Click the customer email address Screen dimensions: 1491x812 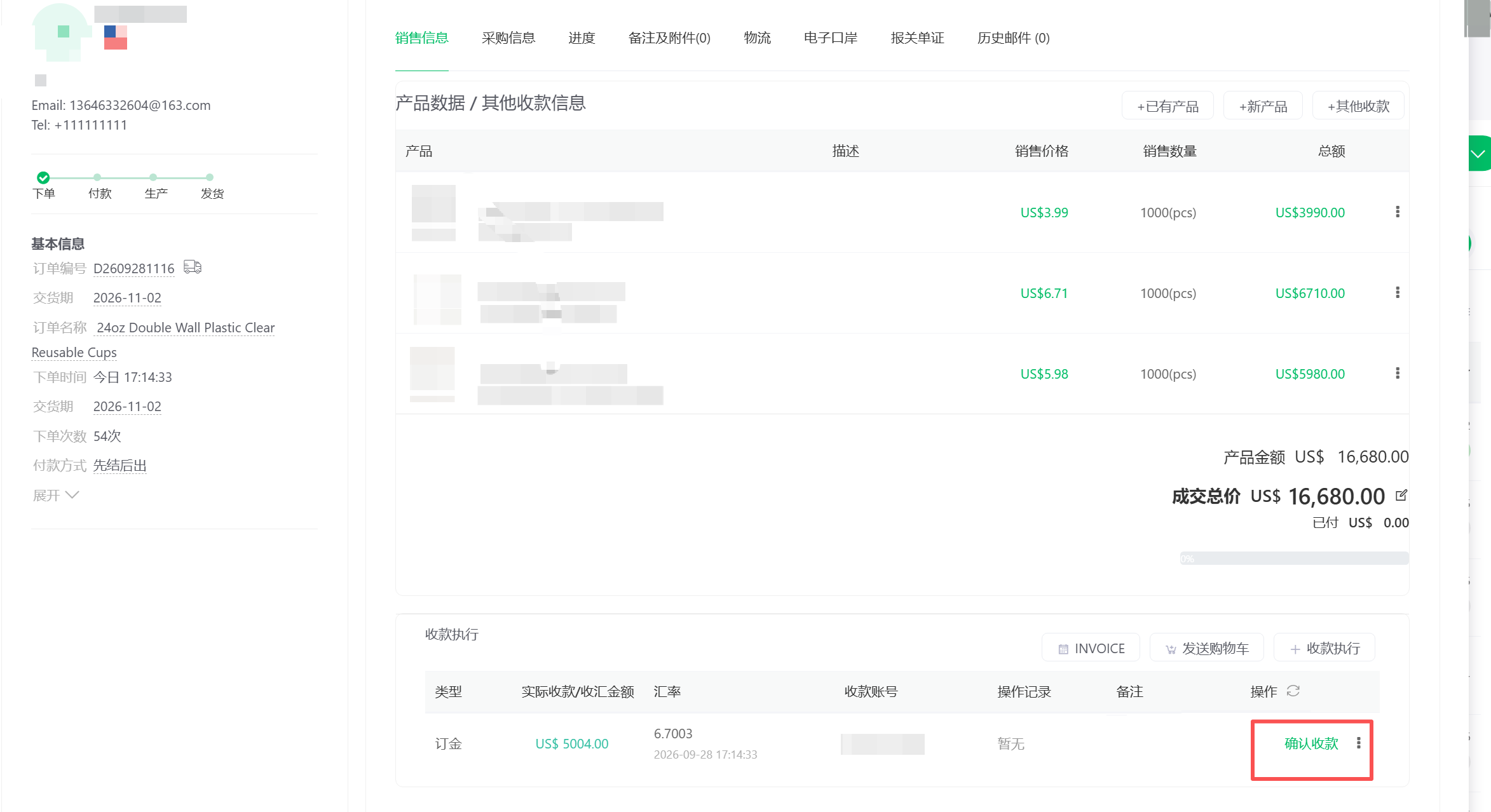click(x=140, y=105)
